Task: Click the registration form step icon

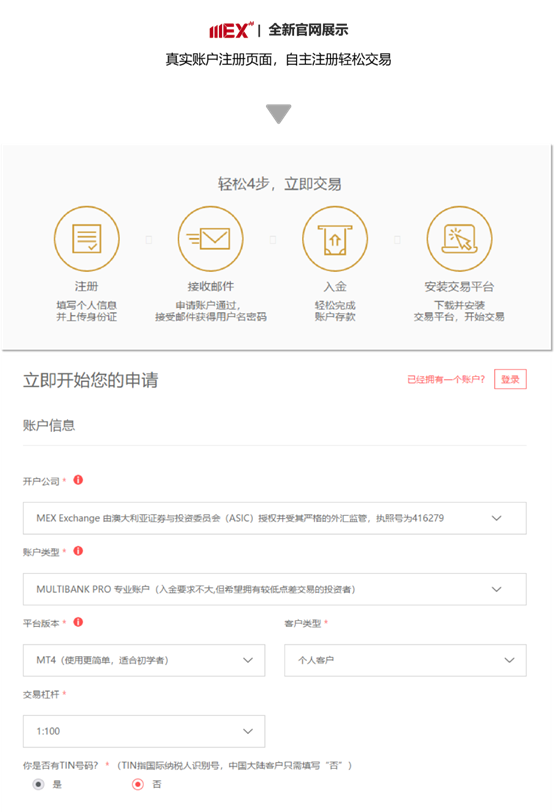Action: 86,239
